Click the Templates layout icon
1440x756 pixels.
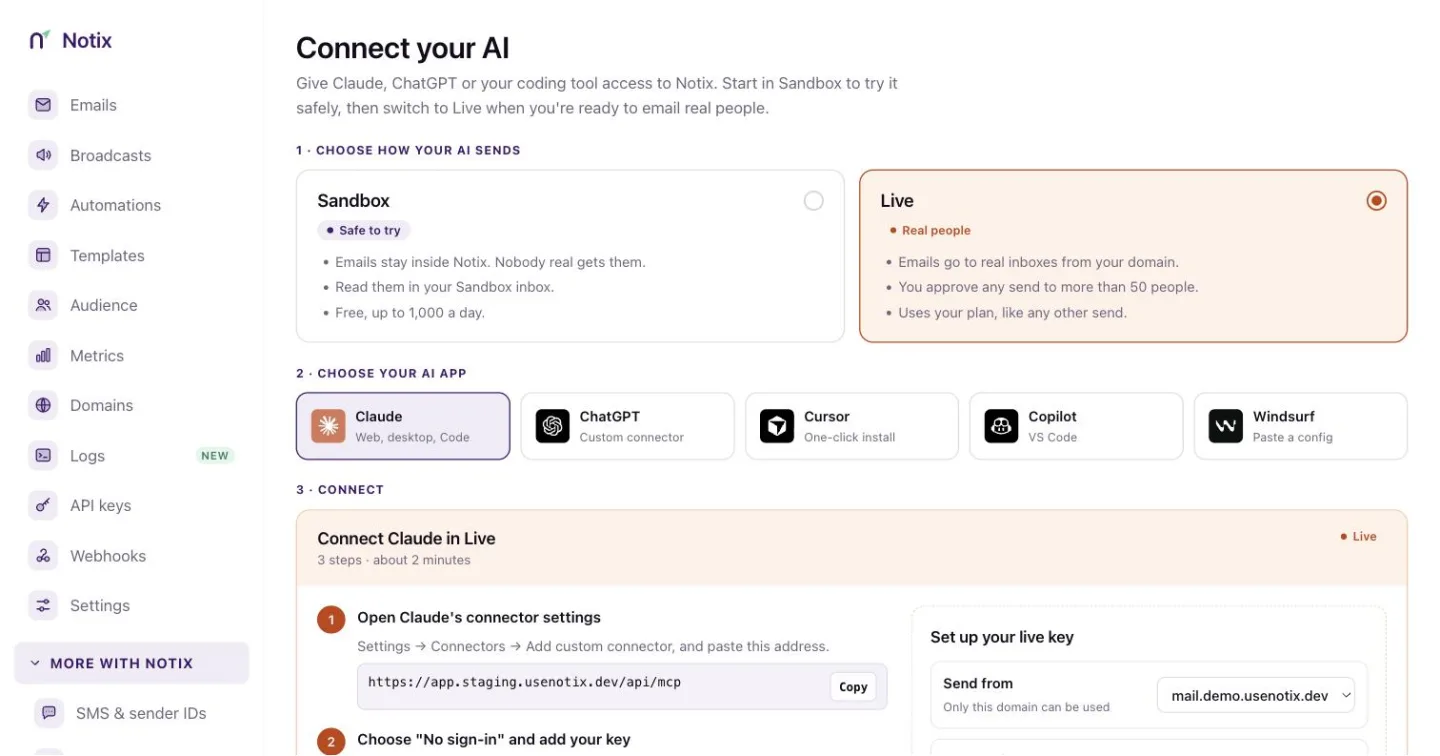43,255
